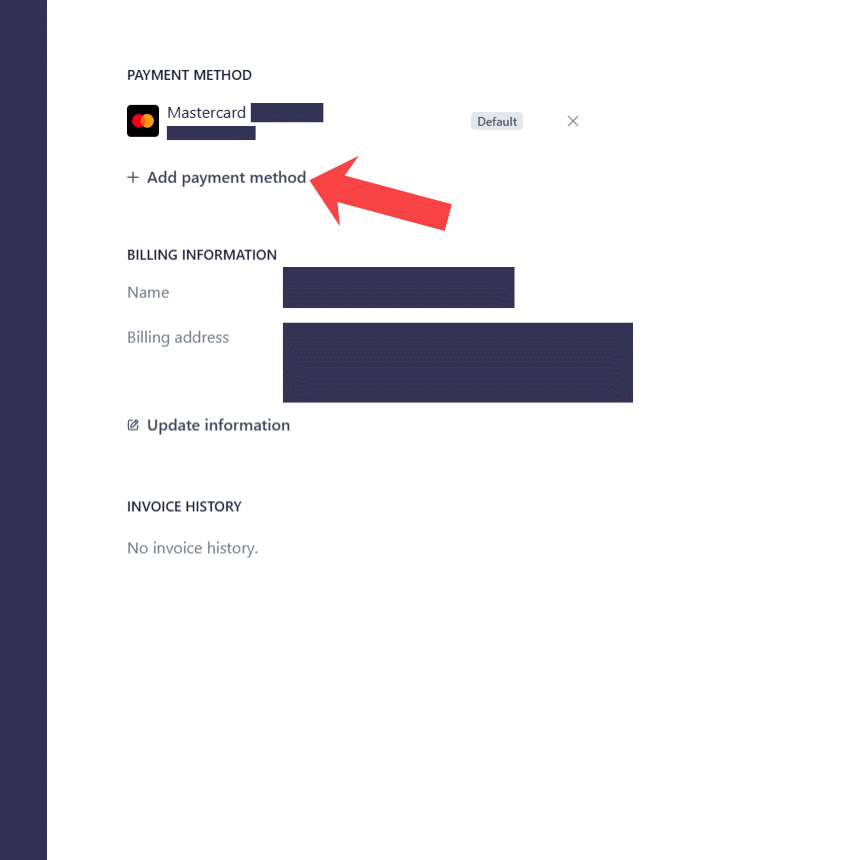Image resolution: width=860 pixels, height=860 pixels.
Task: Click the plus icon beside Add payment method
Action: click(x=133, y=178)
